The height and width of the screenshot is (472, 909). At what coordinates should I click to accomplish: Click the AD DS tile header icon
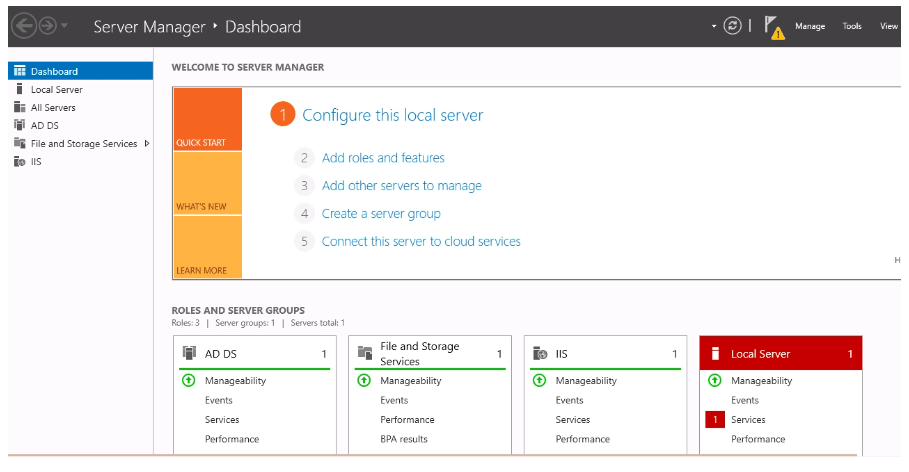189,353
